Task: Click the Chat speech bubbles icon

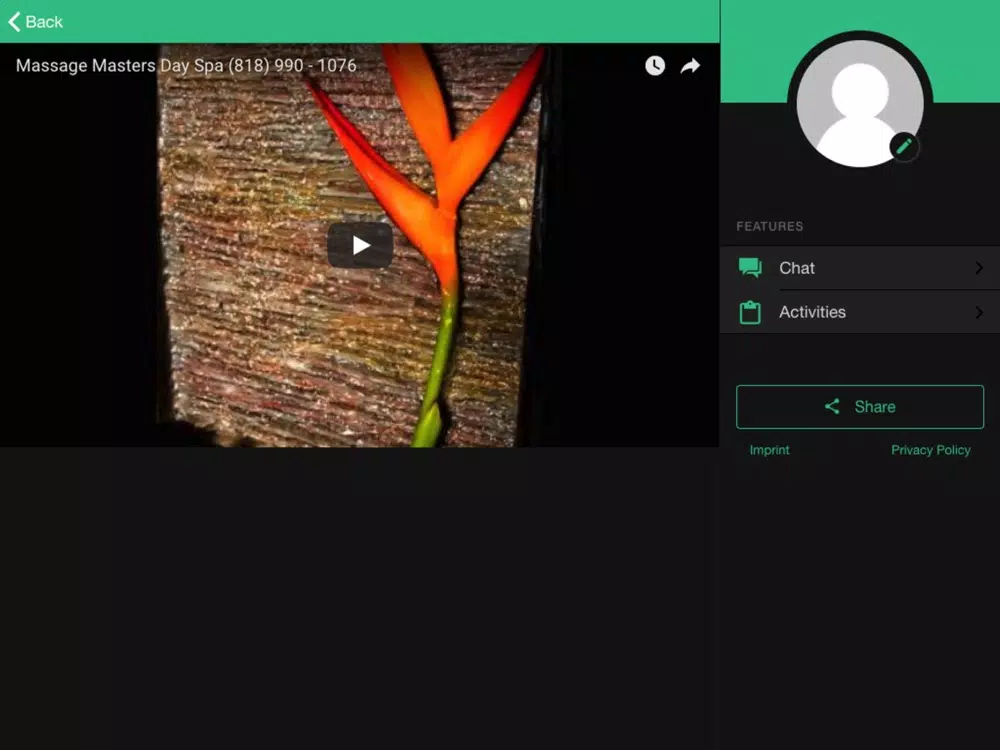Action: pyautogui.click(x=750, y=268)
